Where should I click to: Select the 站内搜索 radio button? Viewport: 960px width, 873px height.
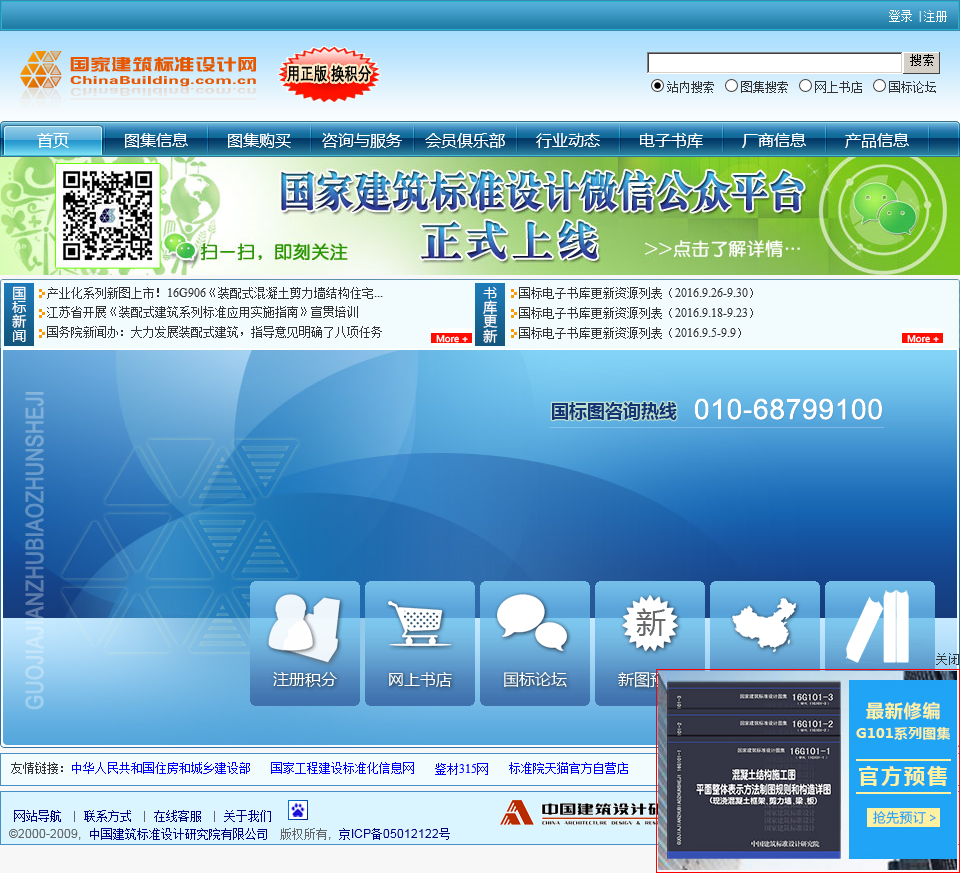click(x=657, y=86)
